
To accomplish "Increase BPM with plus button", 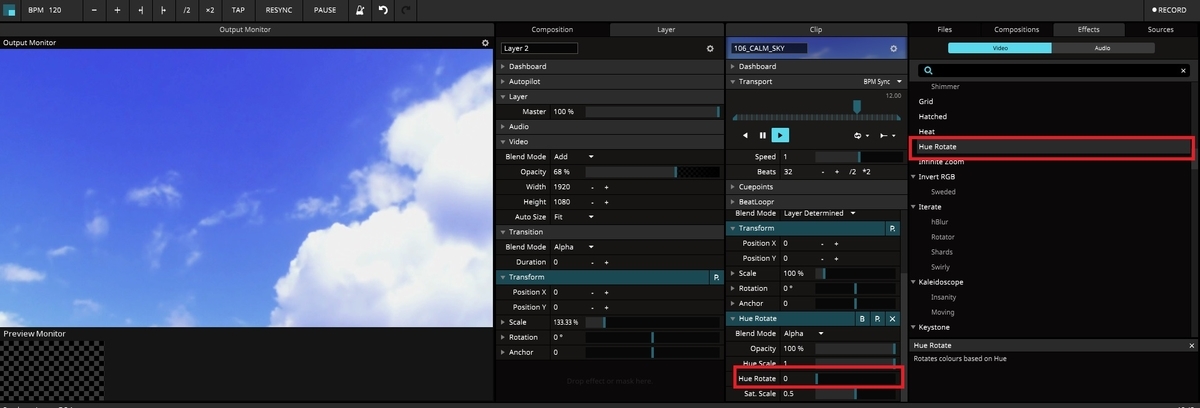I will tap(117, 9).
